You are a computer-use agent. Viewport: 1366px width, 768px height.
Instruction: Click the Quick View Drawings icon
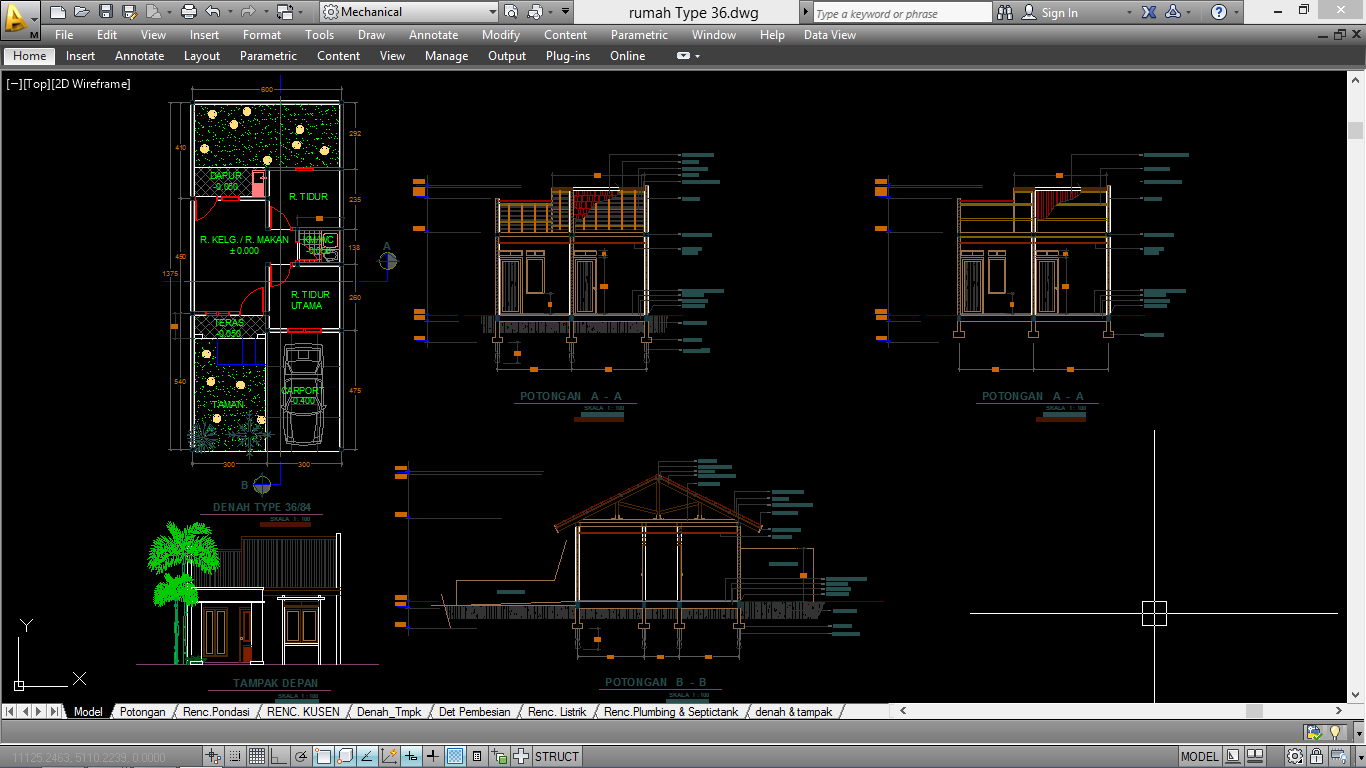tap(1254, 757)
